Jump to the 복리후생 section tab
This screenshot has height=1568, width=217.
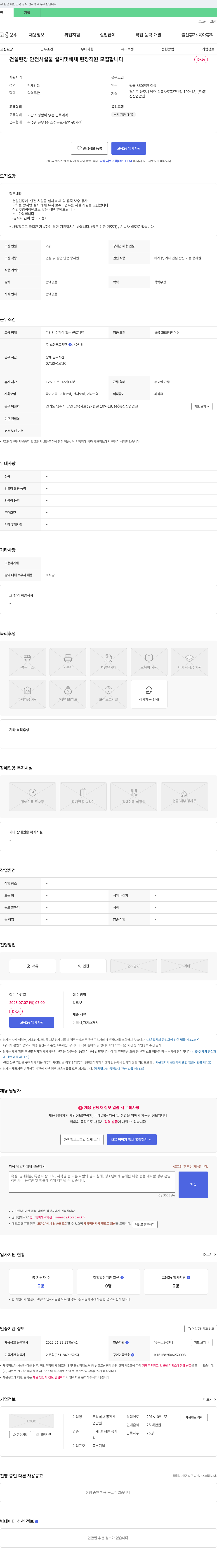(x=127, y=49)
